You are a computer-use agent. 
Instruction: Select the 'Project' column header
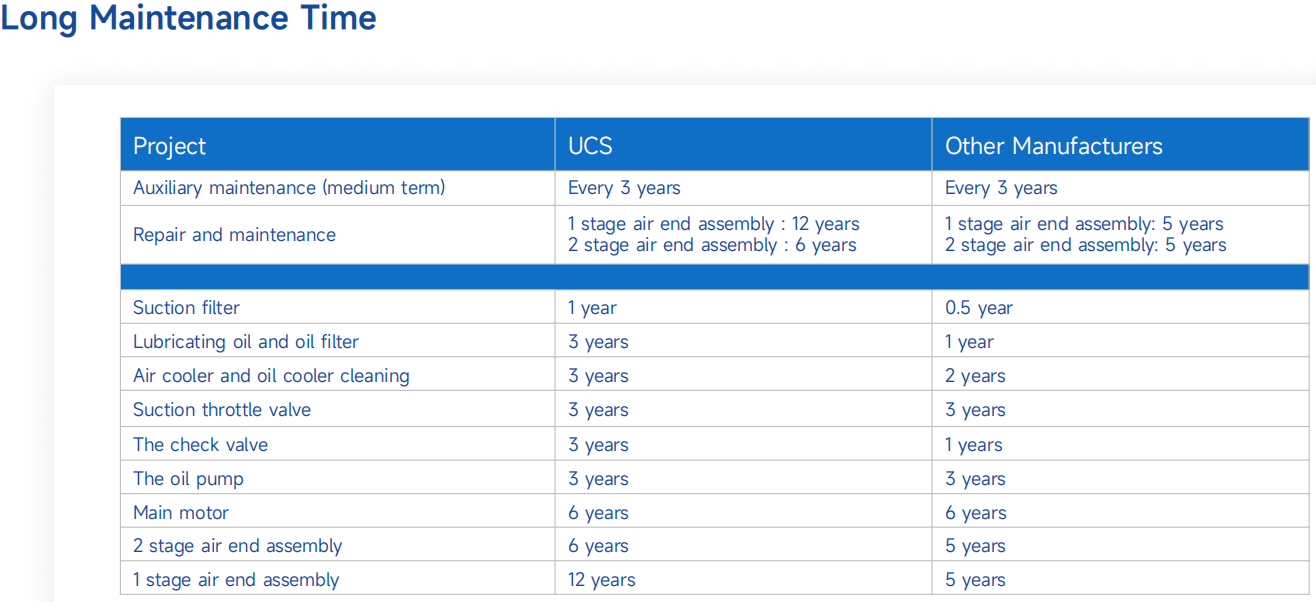[x=169, y=146]
